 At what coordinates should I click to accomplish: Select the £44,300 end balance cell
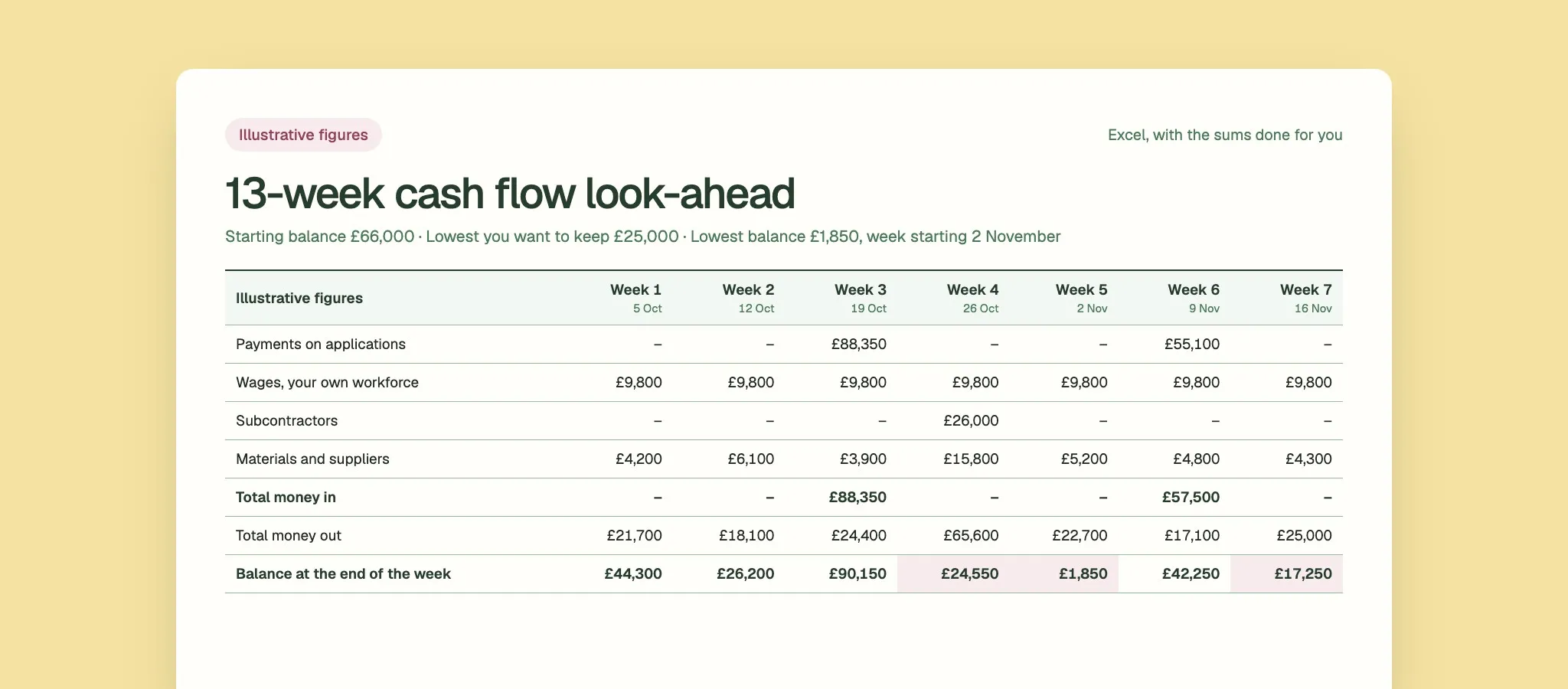pos(616,574)
